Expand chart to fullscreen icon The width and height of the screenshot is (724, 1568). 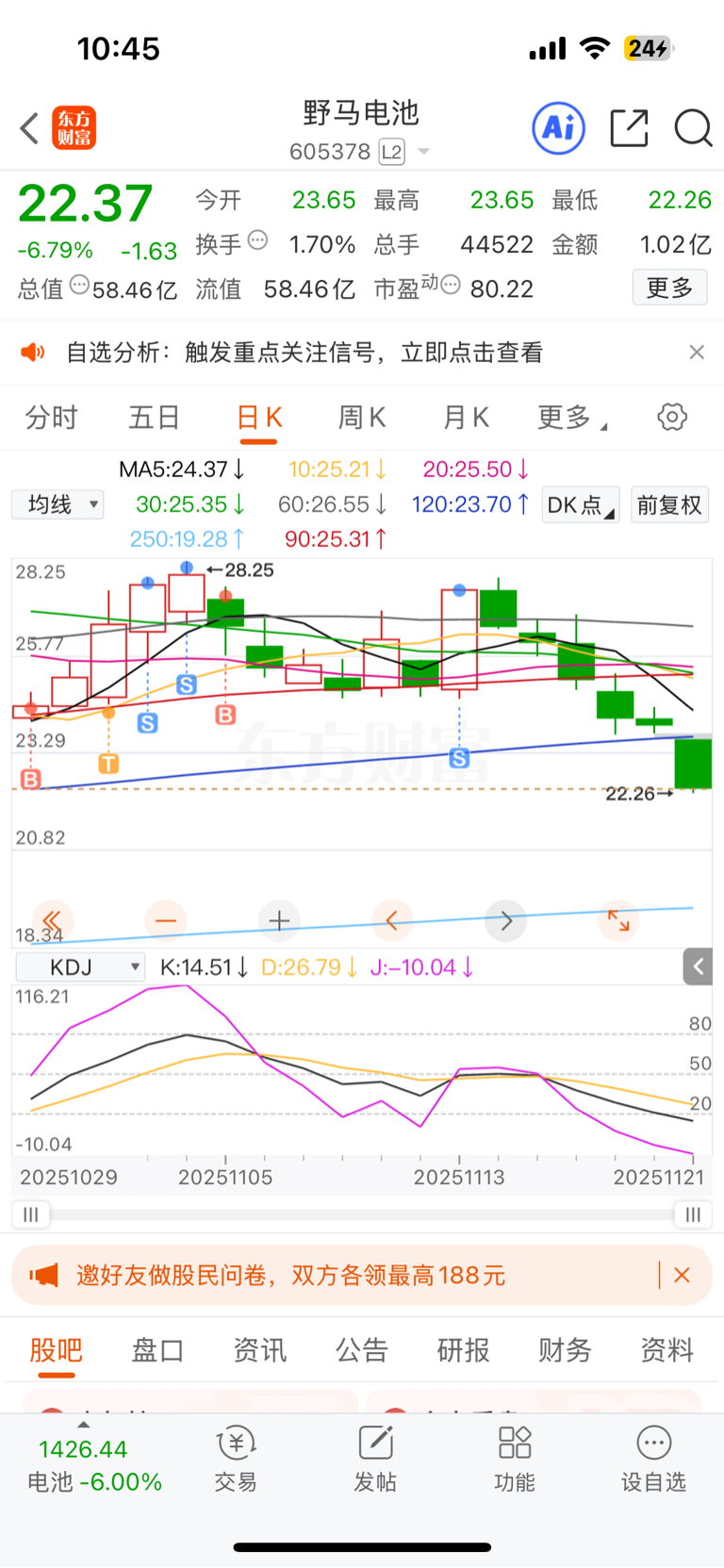[618, 920]
